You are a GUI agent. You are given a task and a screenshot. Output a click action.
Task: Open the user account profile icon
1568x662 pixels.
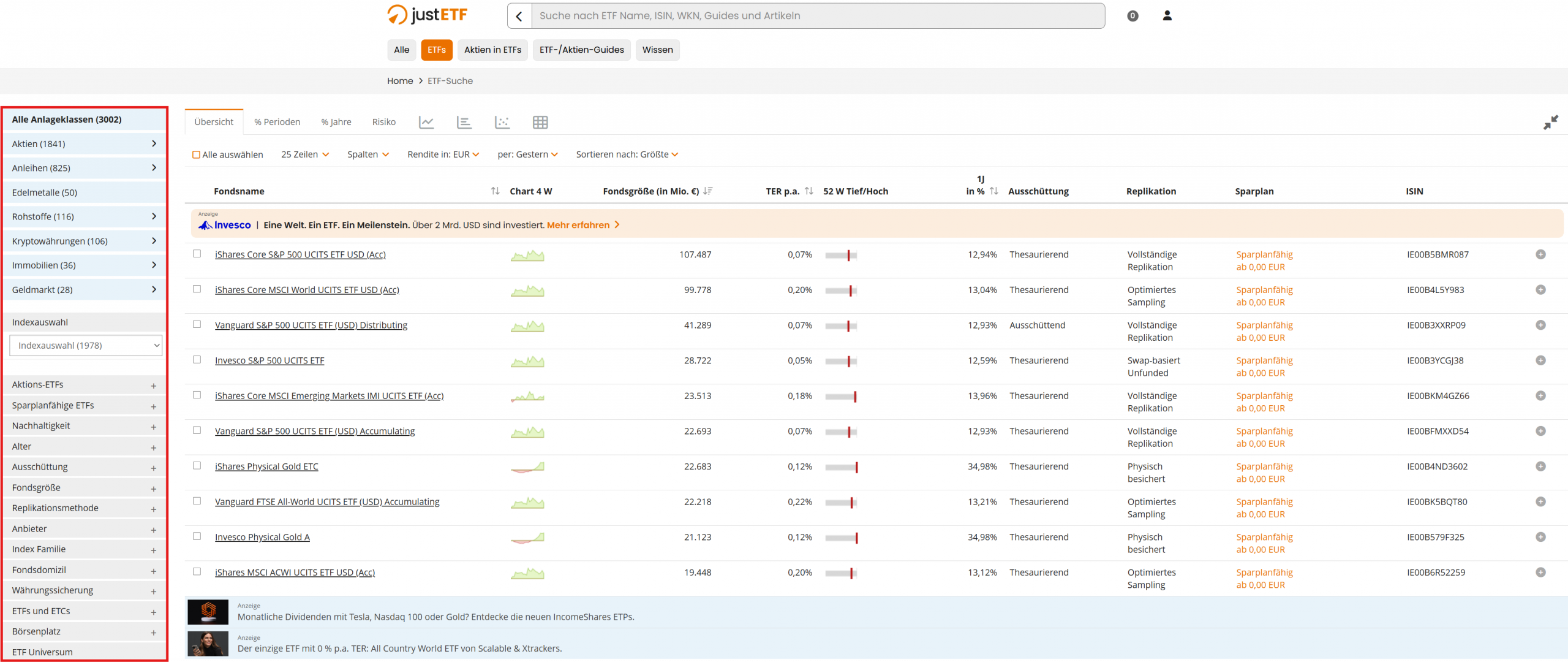1167,16
